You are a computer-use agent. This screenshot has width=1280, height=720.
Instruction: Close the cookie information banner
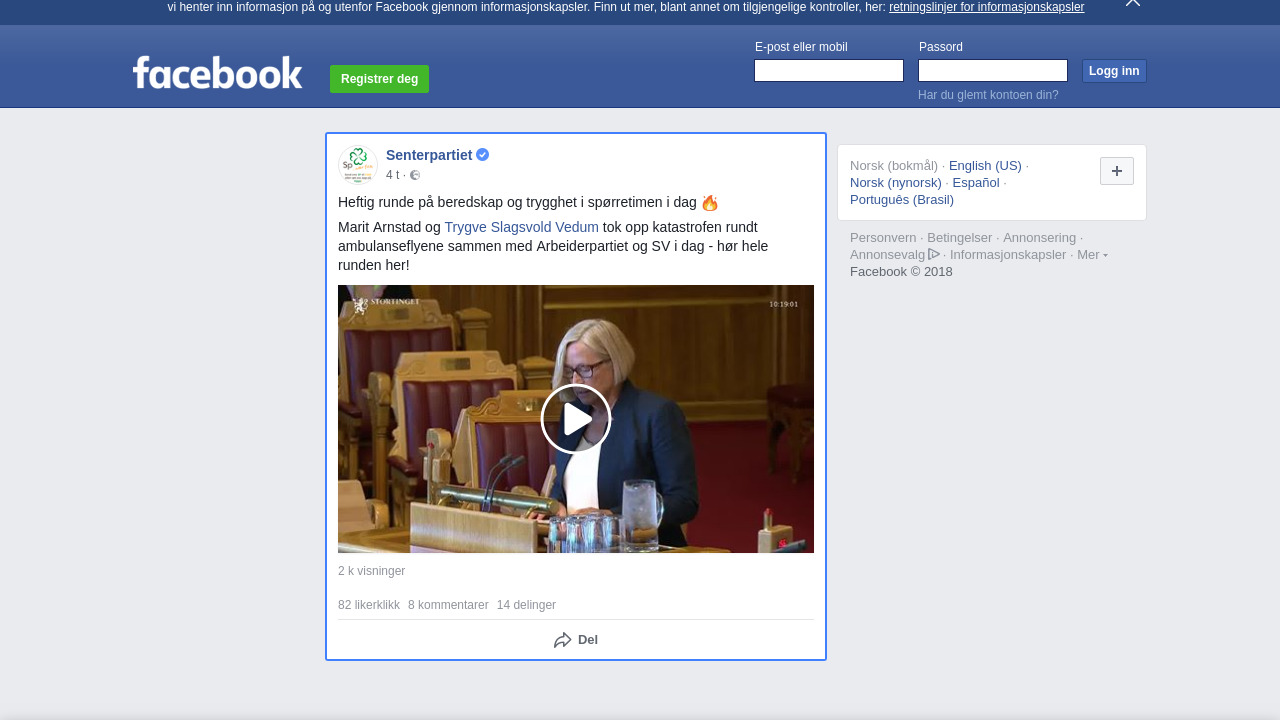(1133, 3)
